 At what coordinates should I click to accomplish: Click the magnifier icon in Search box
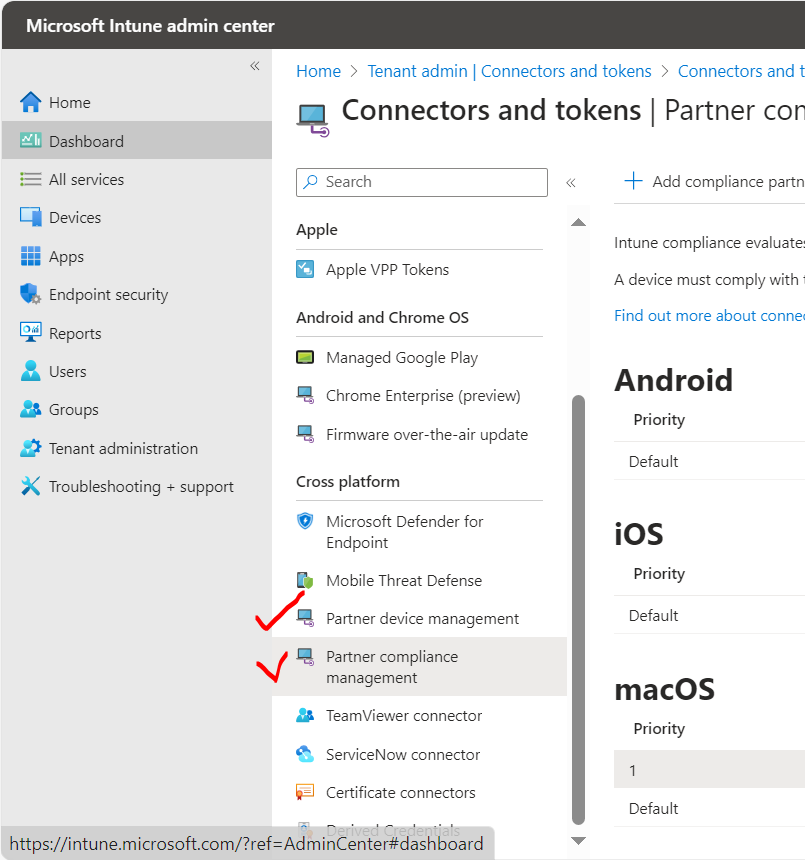(311, 182)
